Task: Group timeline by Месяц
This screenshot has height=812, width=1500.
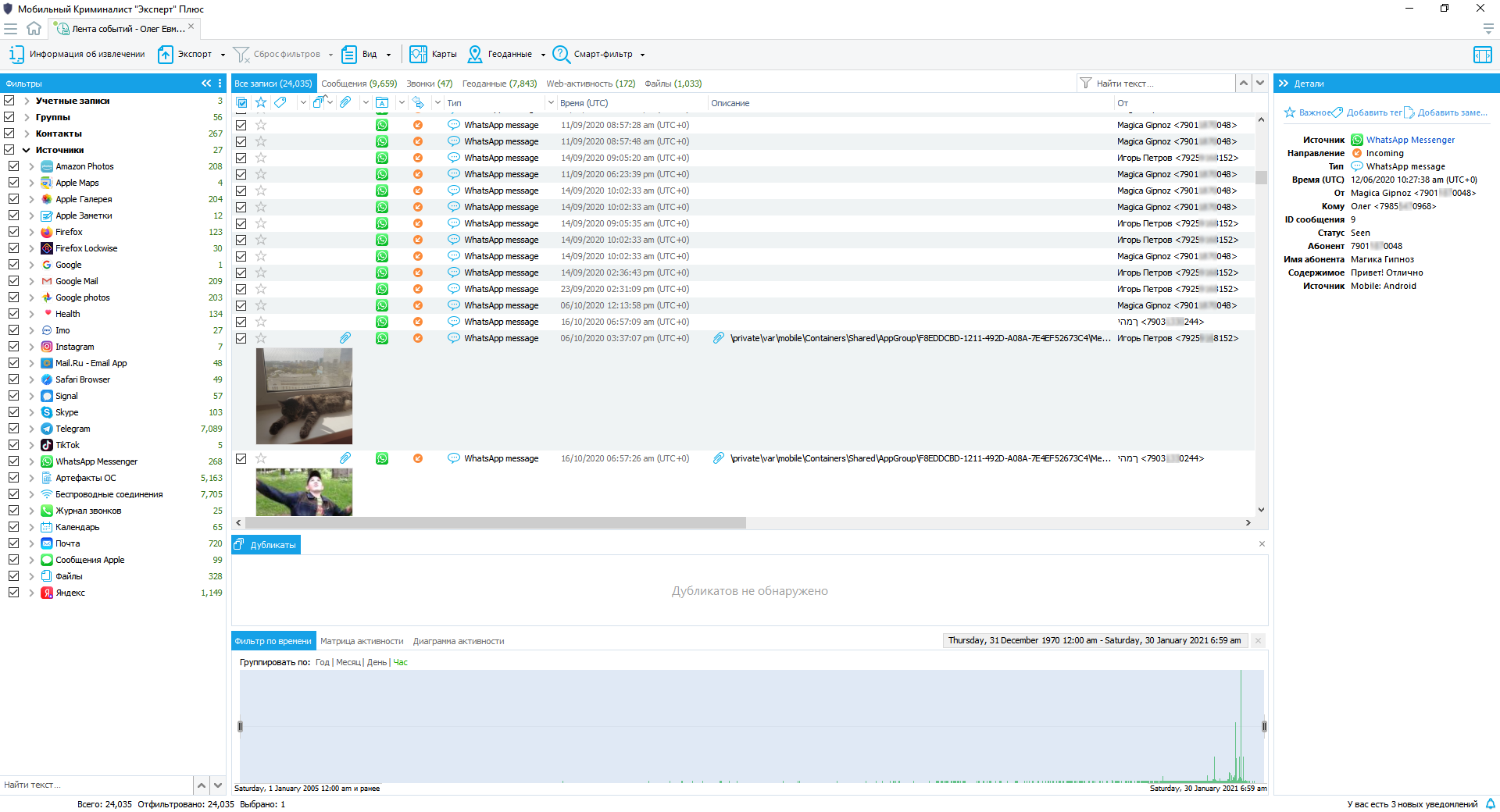Action: point(348,662)
